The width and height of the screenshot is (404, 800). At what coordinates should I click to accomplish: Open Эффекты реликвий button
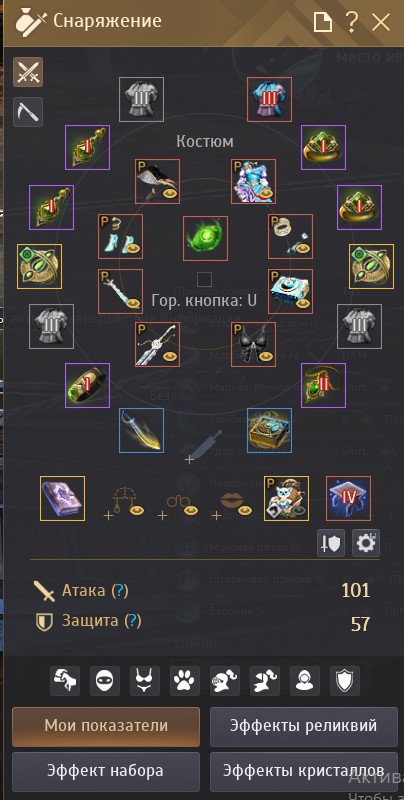coord(304,727)
